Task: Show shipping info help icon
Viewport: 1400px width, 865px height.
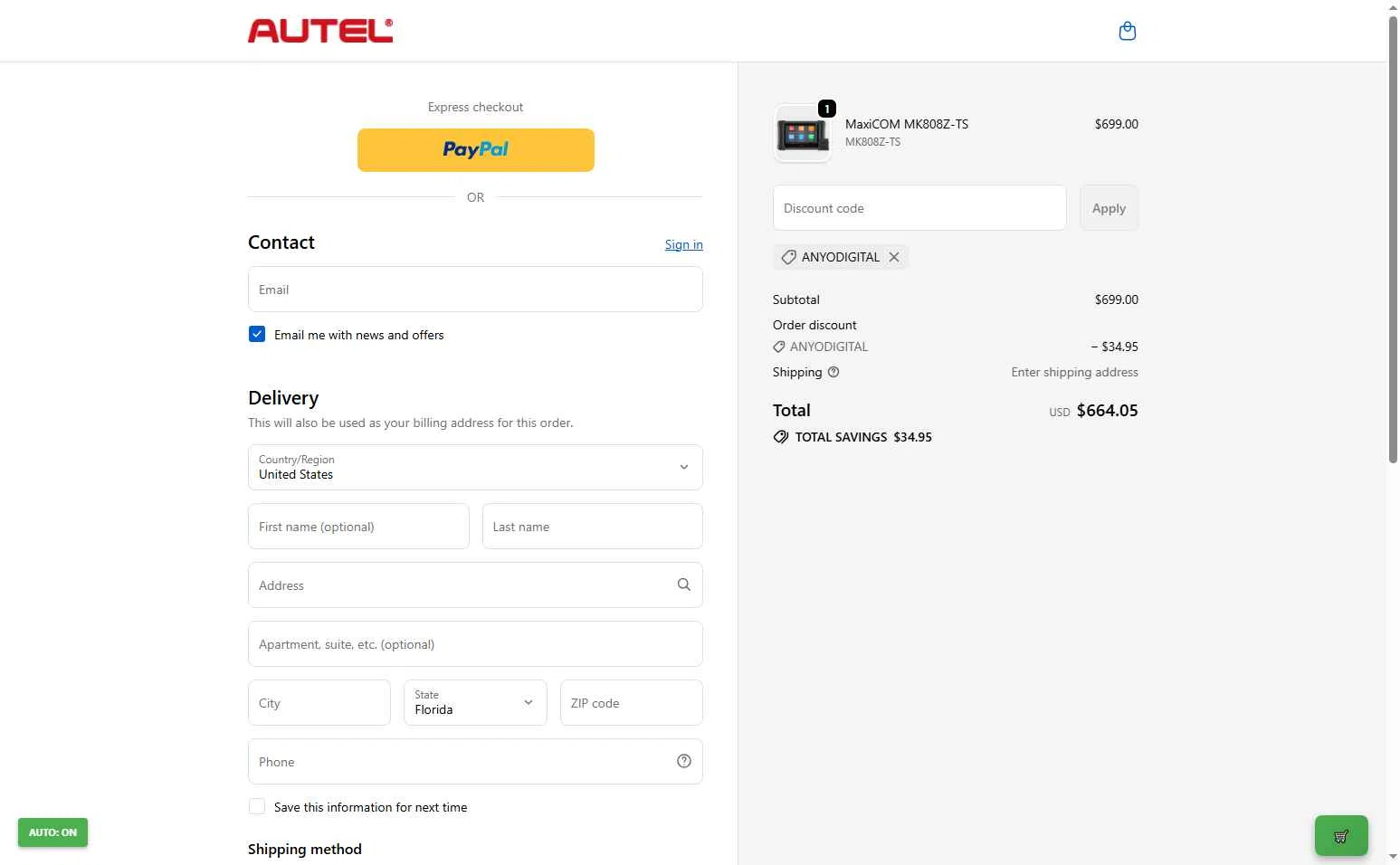Action: 833,372
